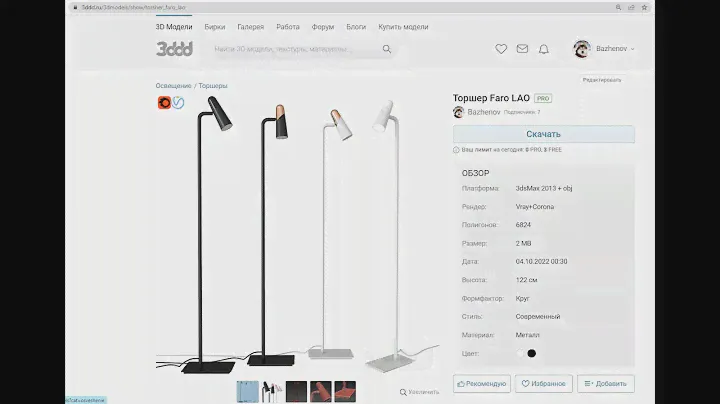Follow the Торшеры breadcrumb link
Screen dimensions: 720x404
(x=213, y=86)
